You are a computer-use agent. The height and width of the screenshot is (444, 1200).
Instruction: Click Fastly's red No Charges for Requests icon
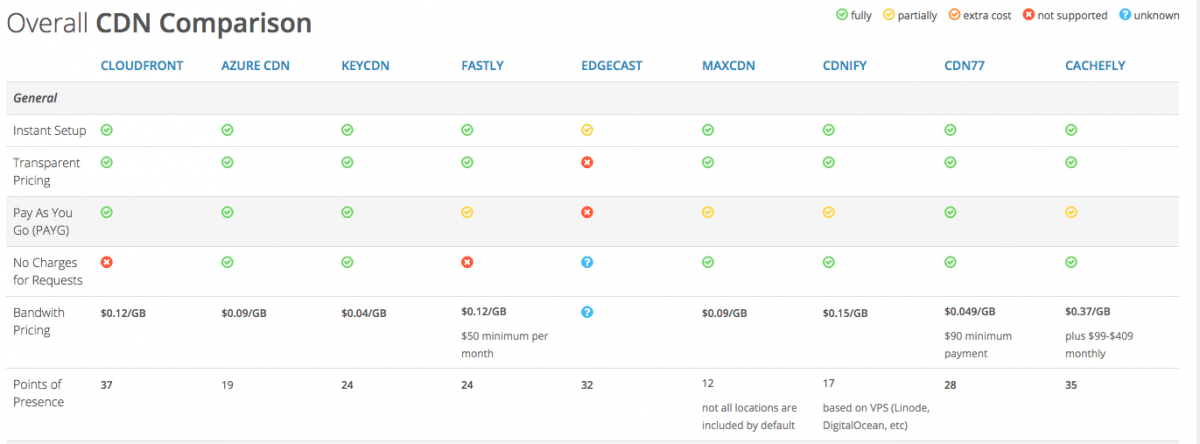pos(467,262)
